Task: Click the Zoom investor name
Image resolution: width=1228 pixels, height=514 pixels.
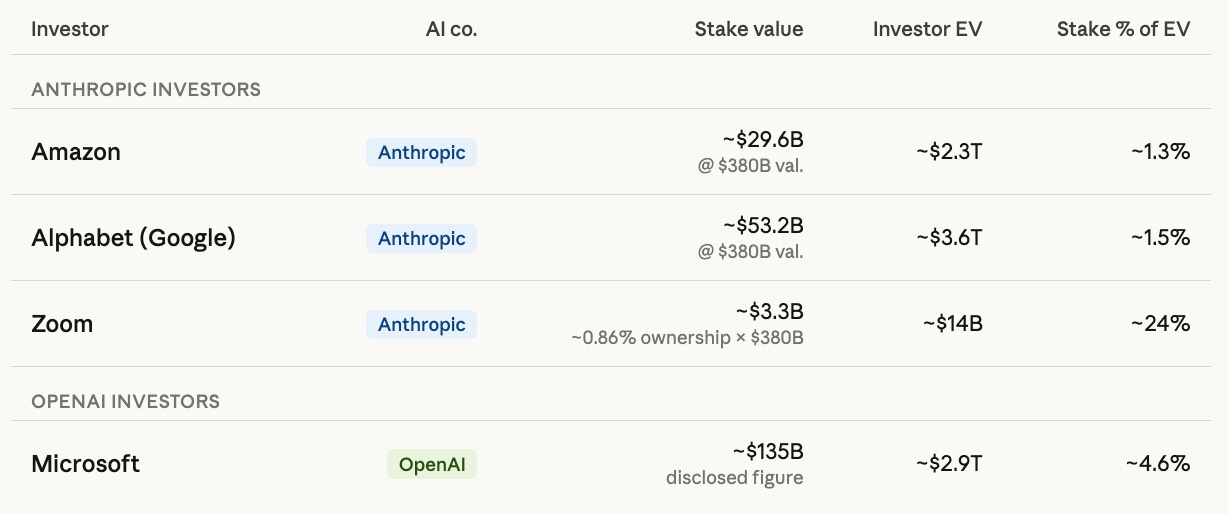Action: (x=62, y=324)
